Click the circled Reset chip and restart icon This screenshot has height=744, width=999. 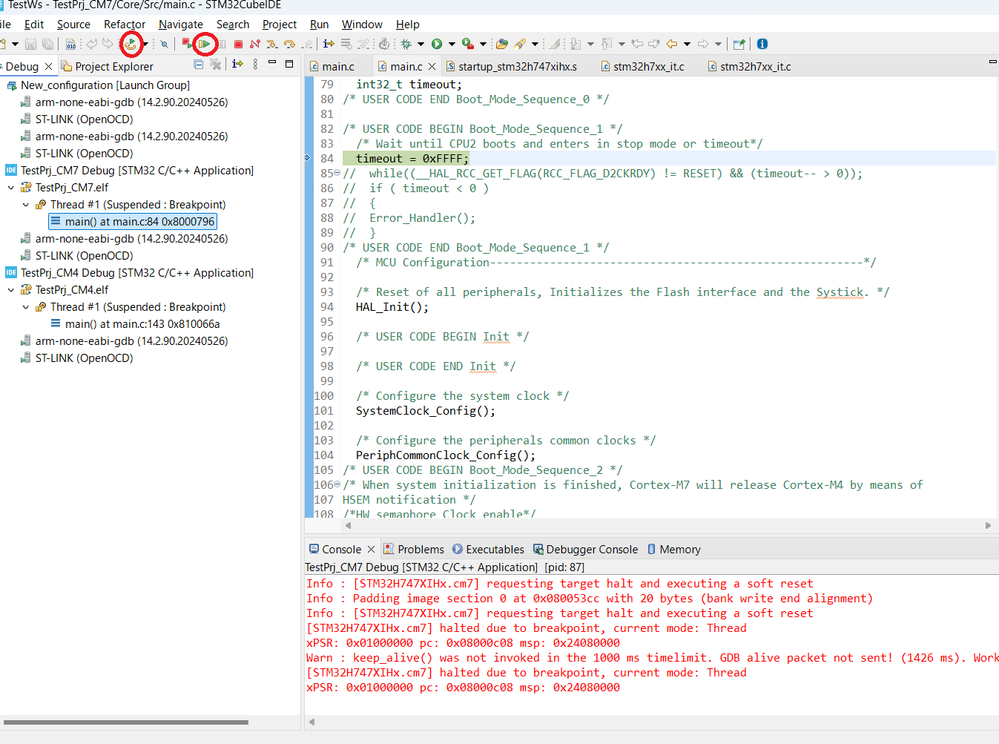130,44
